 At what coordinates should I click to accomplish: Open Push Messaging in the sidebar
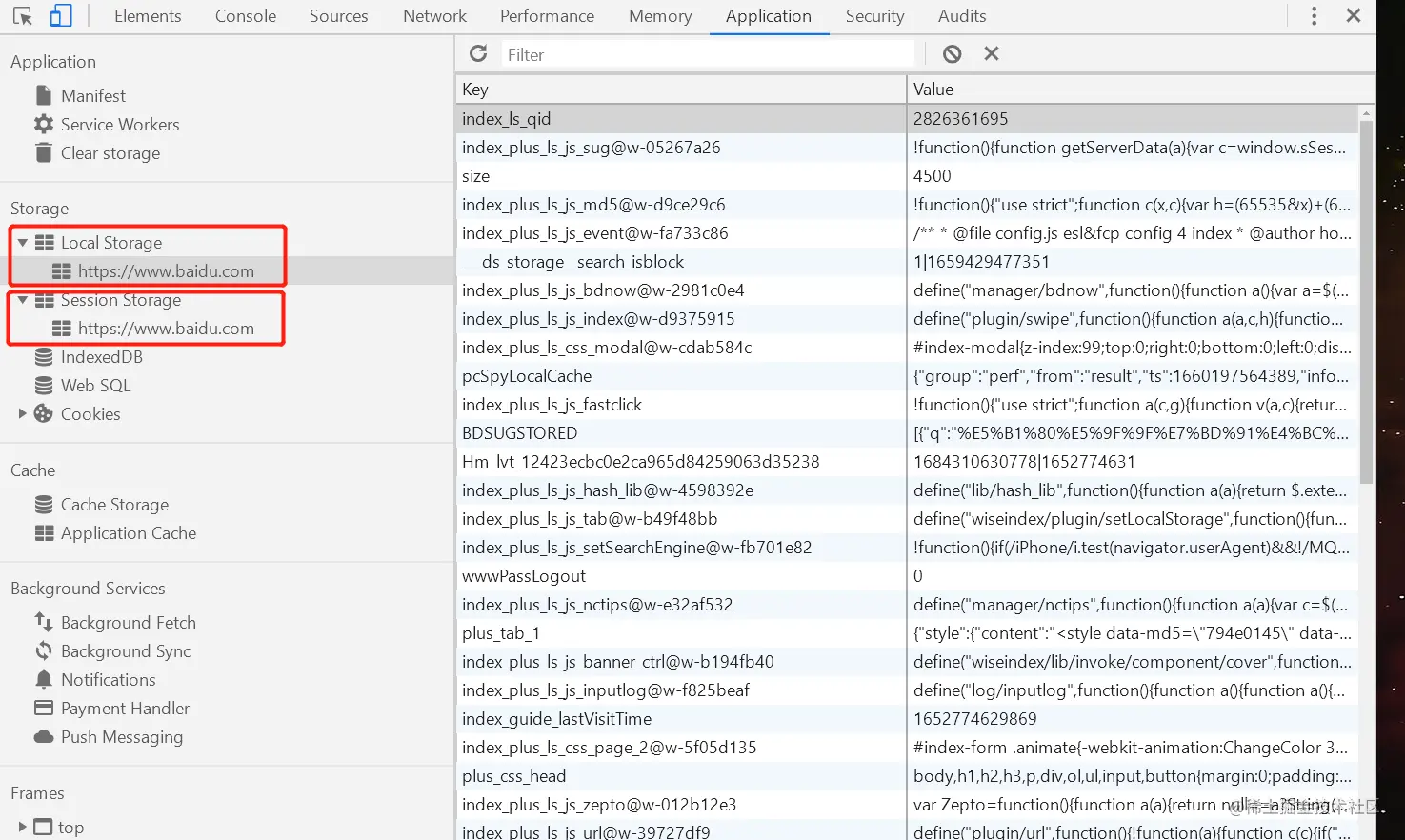point(122,737)
